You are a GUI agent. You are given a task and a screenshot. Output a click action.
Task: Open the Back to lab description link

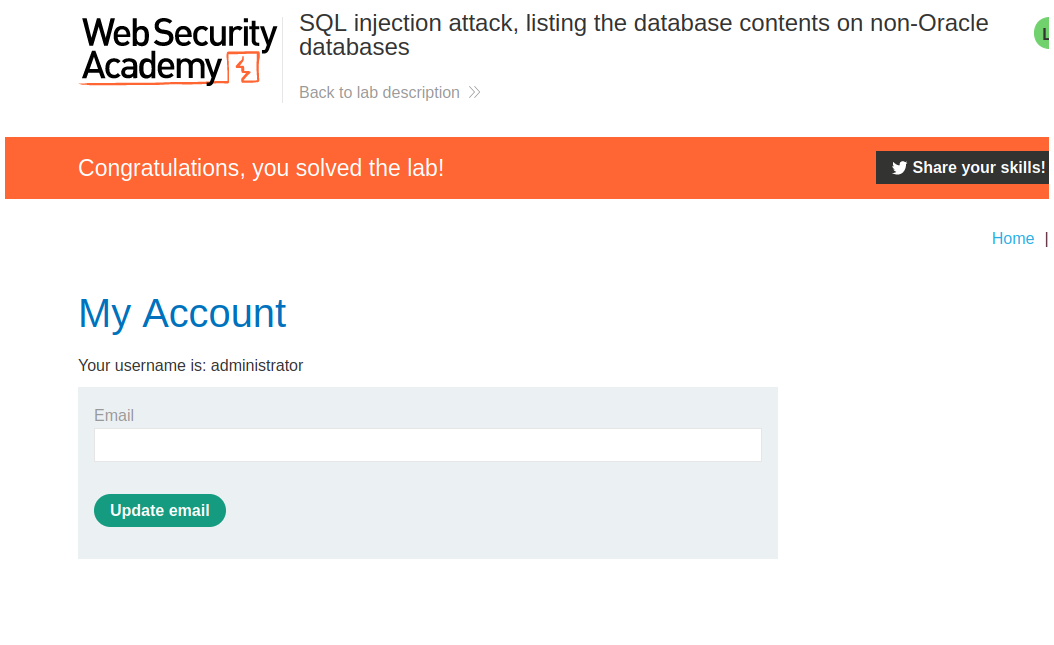(379, 93)
